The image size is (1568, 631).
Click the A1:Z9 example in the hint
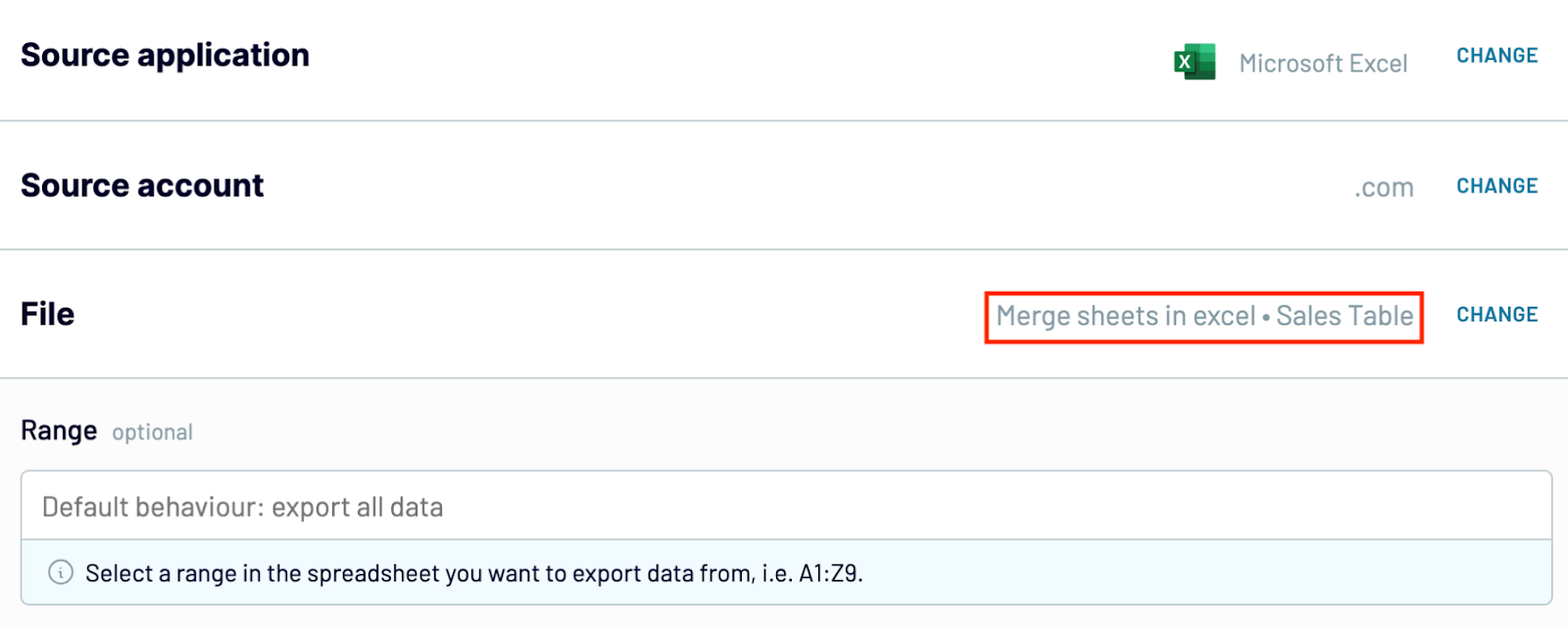pyautogui.click(x=830, y=573)
